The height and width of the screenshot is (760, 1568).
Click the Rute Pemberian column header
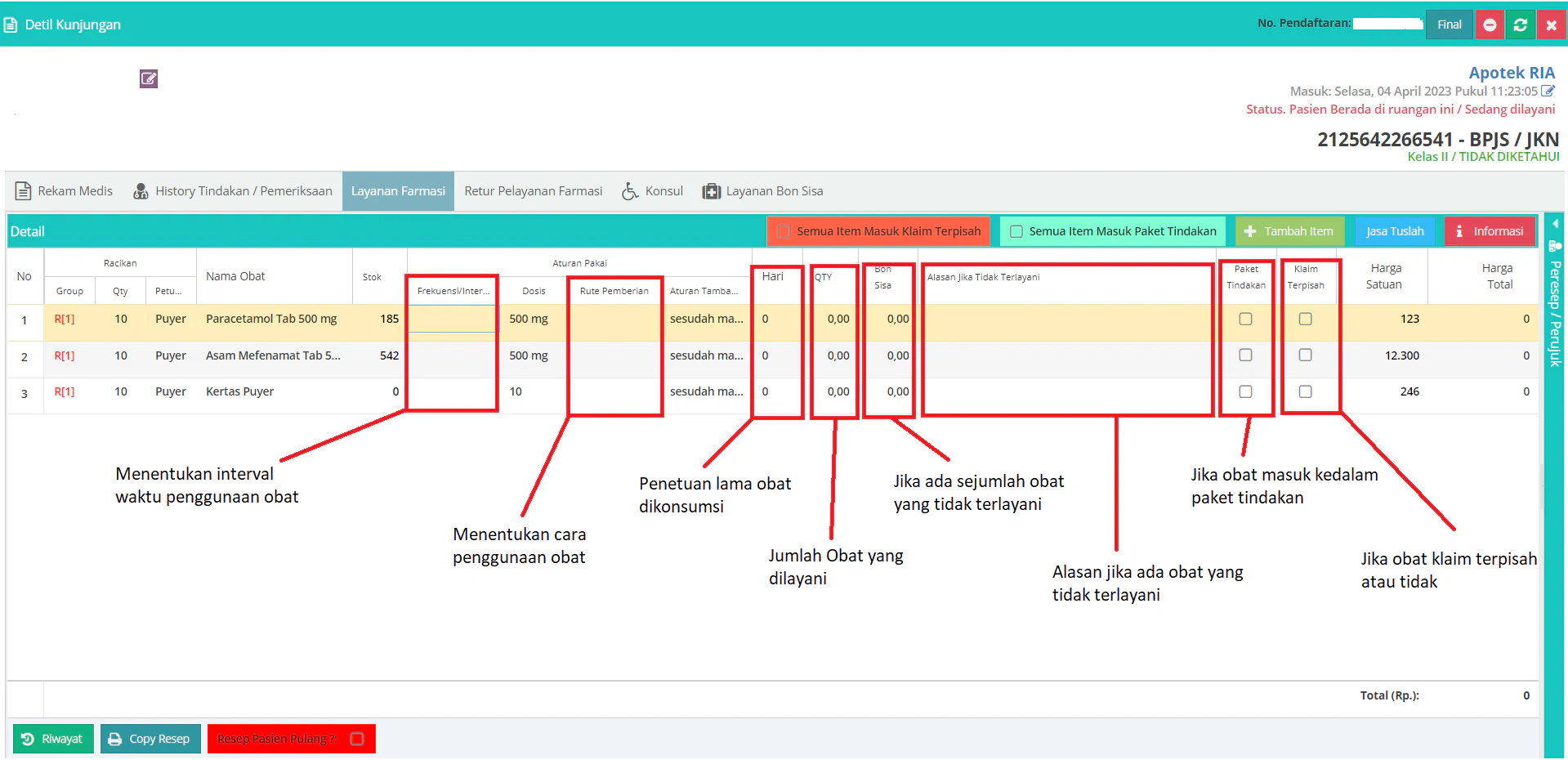click(x=614, y=291)
